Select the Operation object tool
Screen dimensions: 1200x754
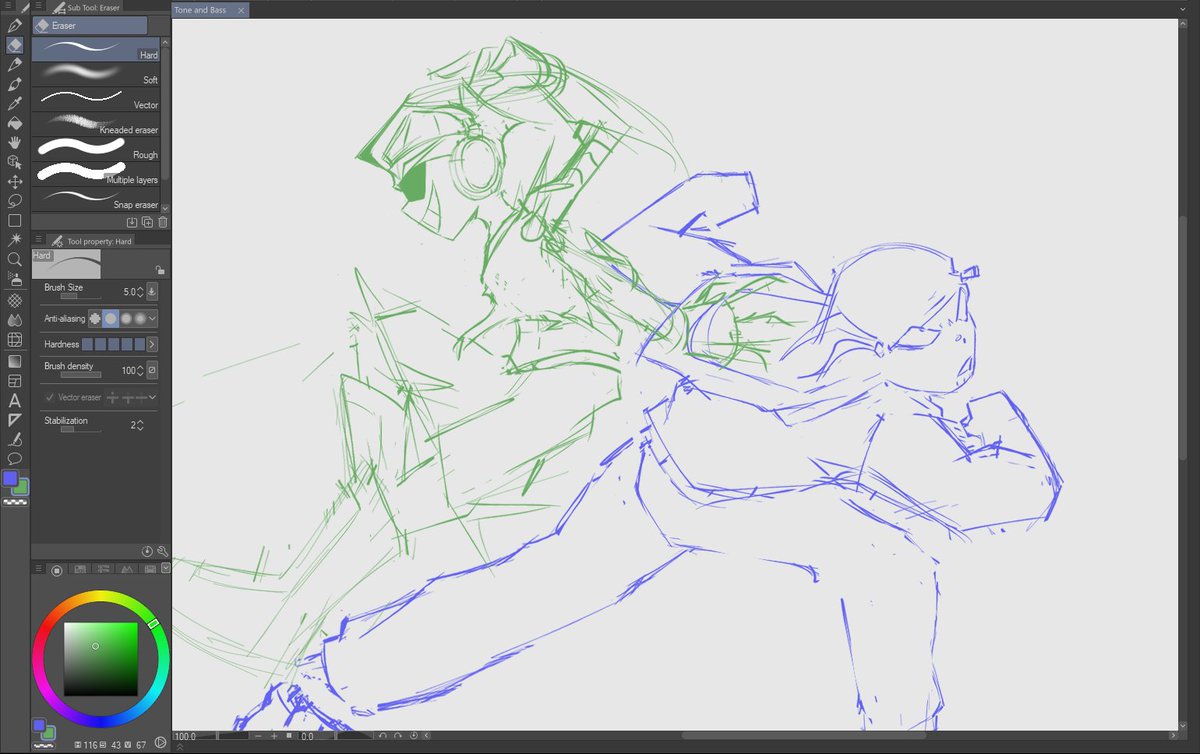click(14, 162)
